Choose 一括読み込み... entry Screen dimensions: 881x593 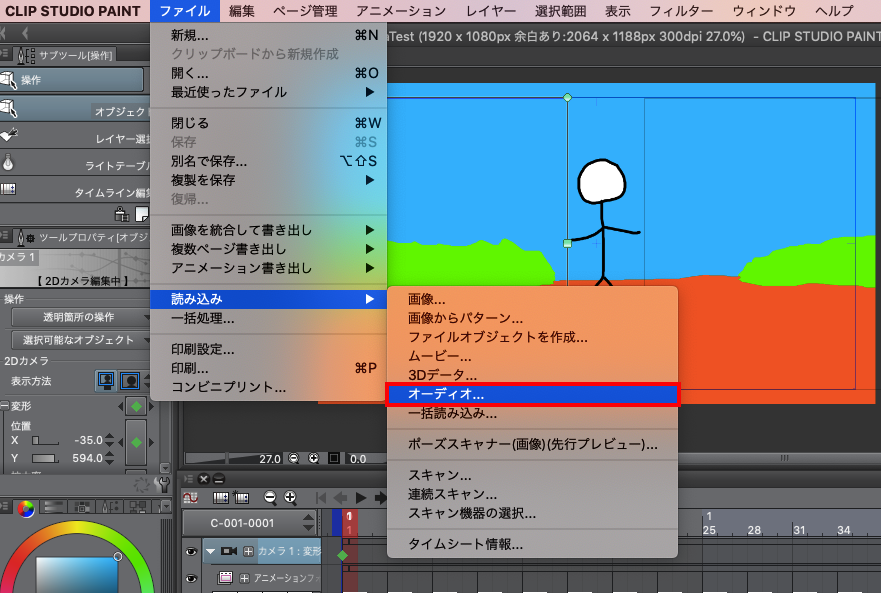pos(533,414)
